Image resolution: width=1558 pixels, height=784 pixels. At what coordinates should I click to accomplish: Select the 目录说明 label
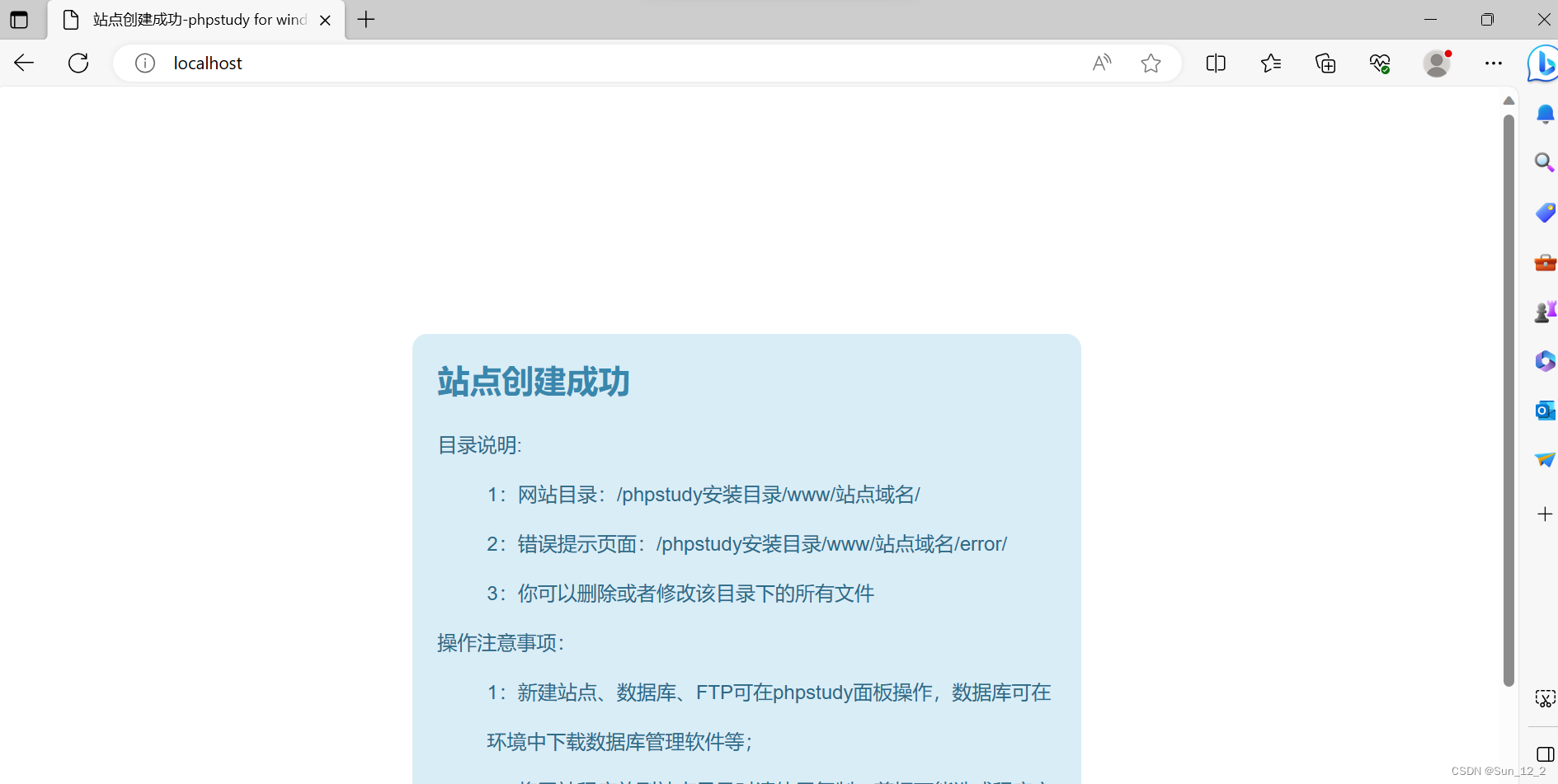pos(479,445)
